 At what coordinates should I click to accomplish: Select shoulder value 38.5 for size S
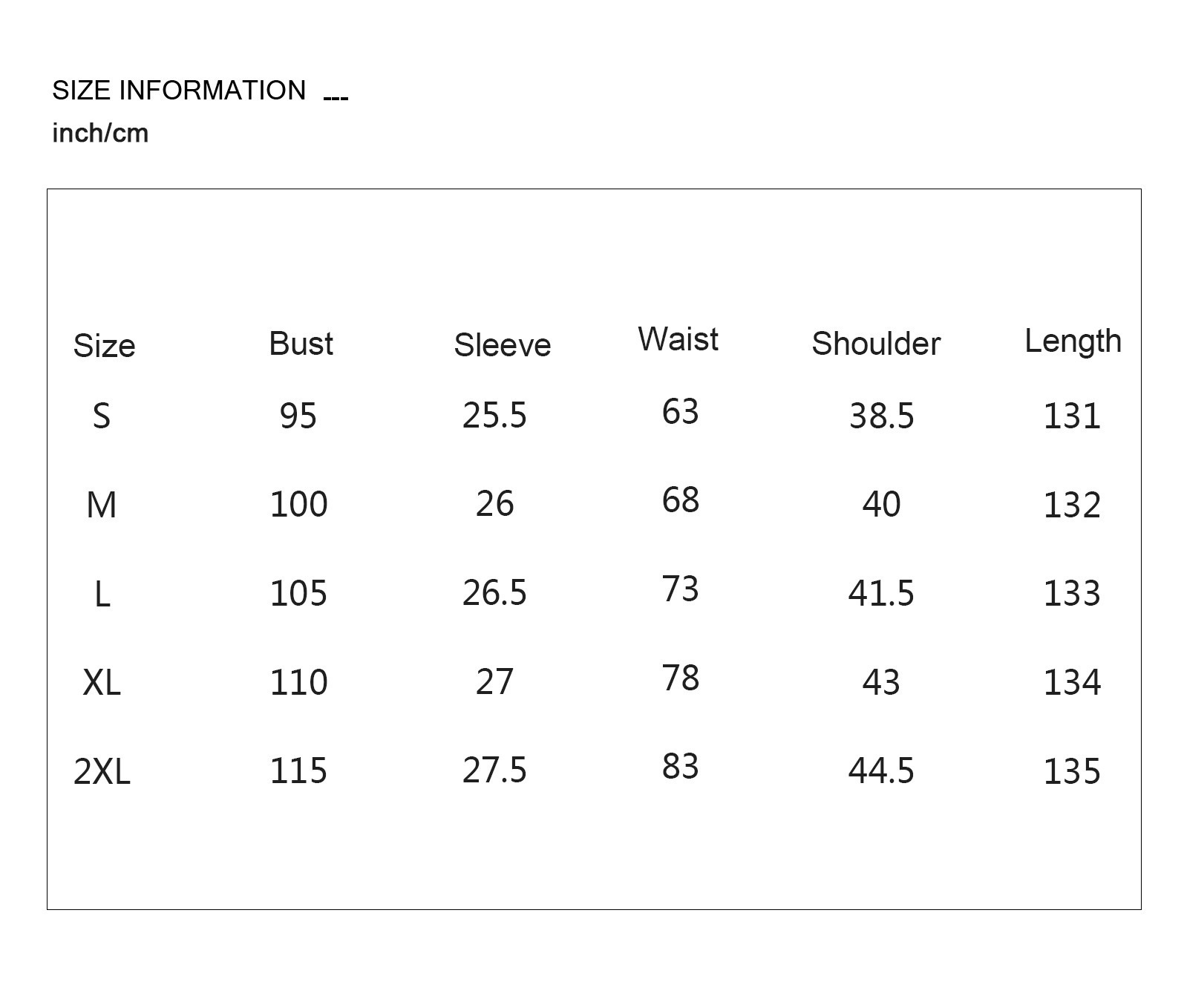[881, 416]
